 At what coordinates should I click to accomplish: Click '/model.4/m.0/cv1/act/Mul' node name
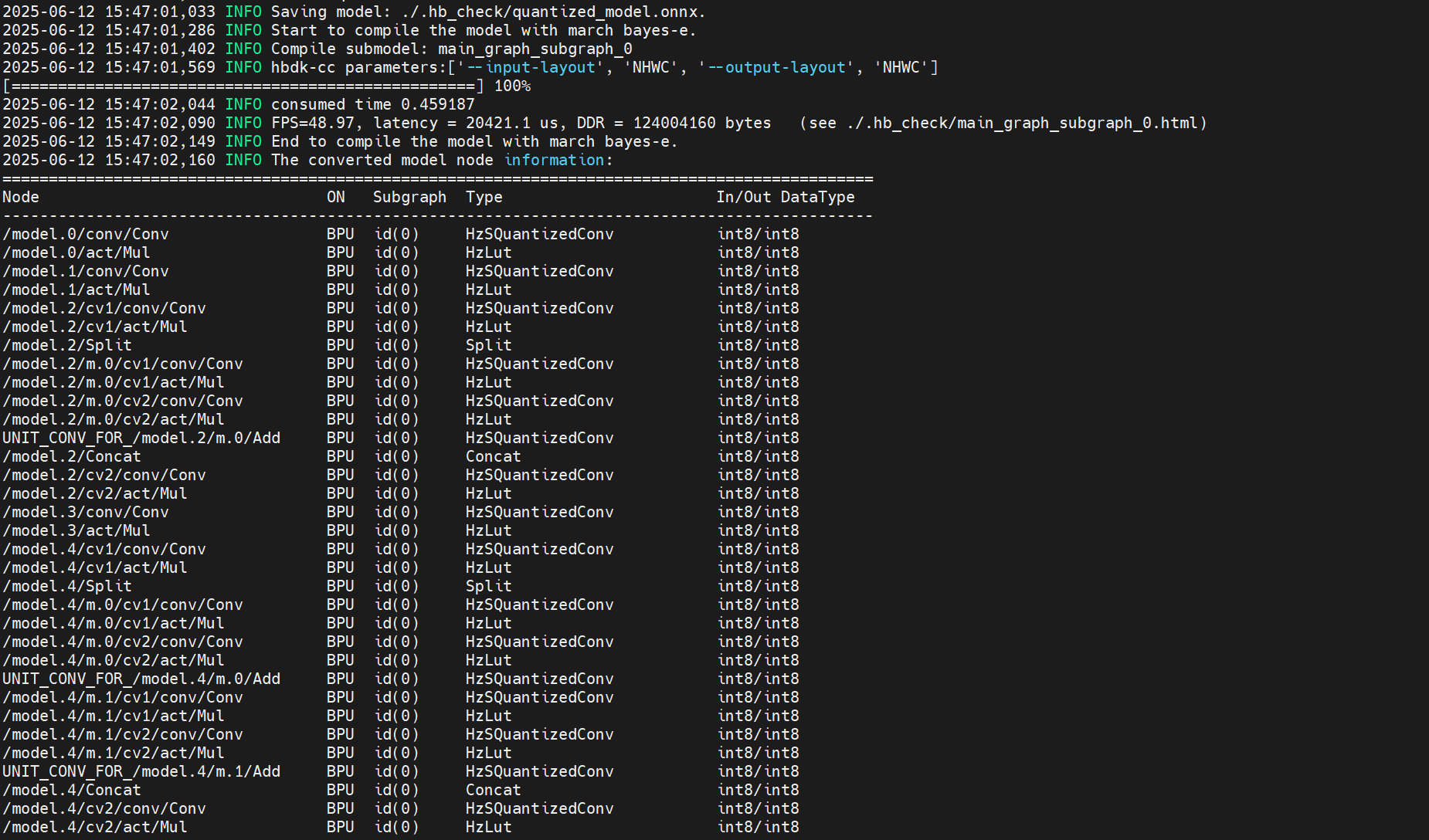click(114, 623)
